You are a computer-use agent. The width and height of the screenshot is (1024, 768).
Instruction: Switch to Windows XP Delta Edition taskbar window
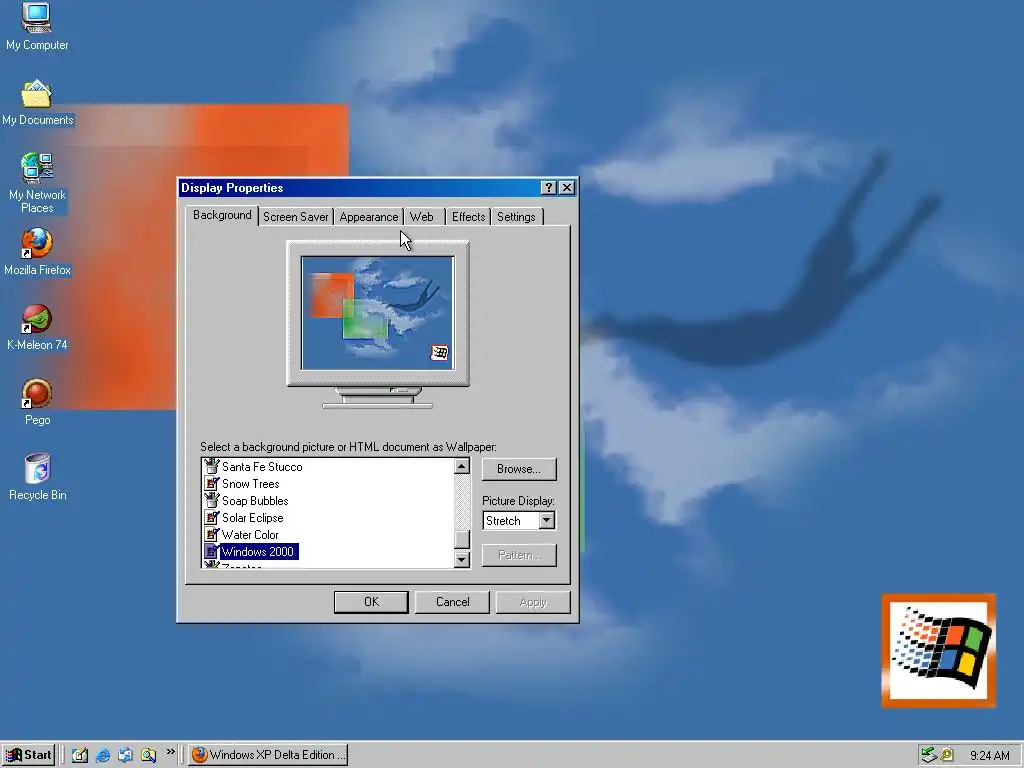tap(268, 755)
